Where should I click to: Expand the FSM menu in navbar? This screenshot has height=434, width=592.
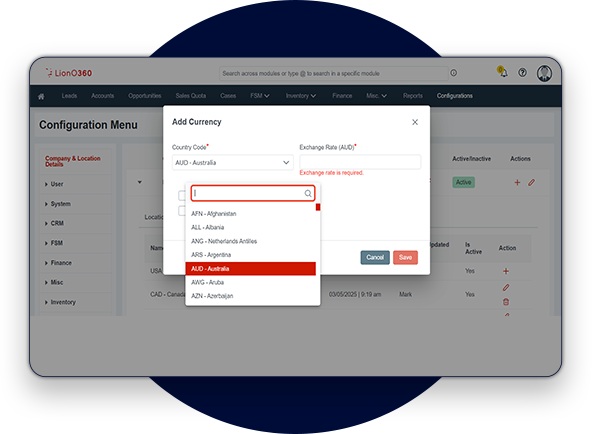tap(259, 96)
